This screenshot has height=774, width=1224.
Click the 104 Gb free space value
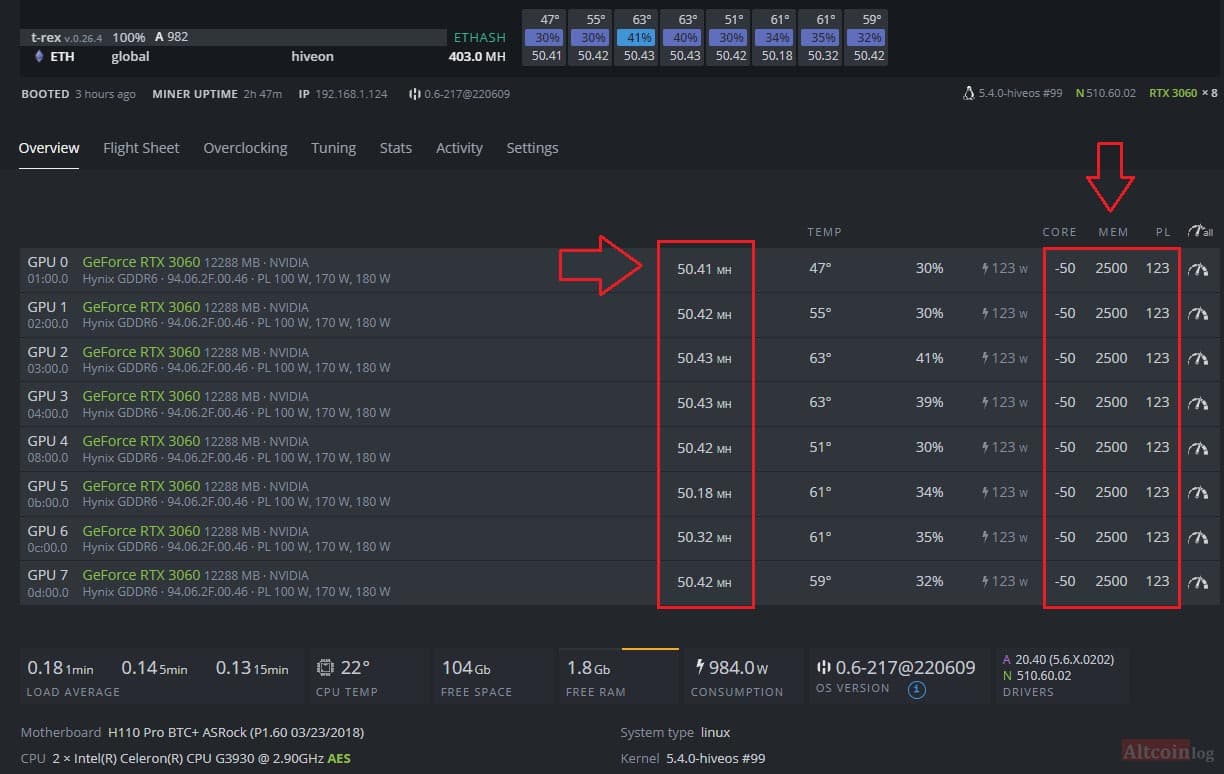click(x=466, y=667)
